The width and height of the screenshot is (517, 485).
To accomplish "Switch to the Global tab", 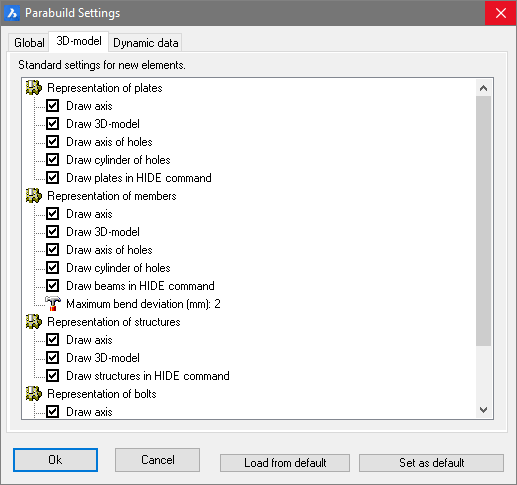I will 29,43.
